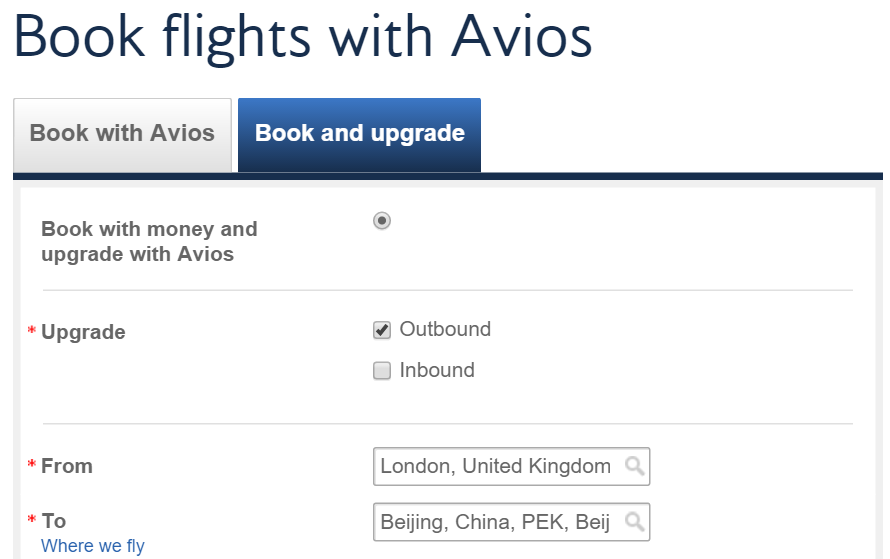
Task: Click the Book flights with Avios heading
Action: point(303,37)
